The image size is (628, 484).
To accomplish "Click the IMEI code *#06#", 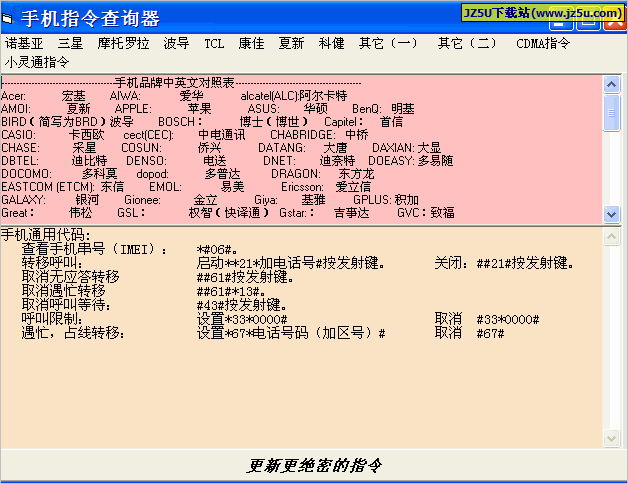I will (217, 250).
